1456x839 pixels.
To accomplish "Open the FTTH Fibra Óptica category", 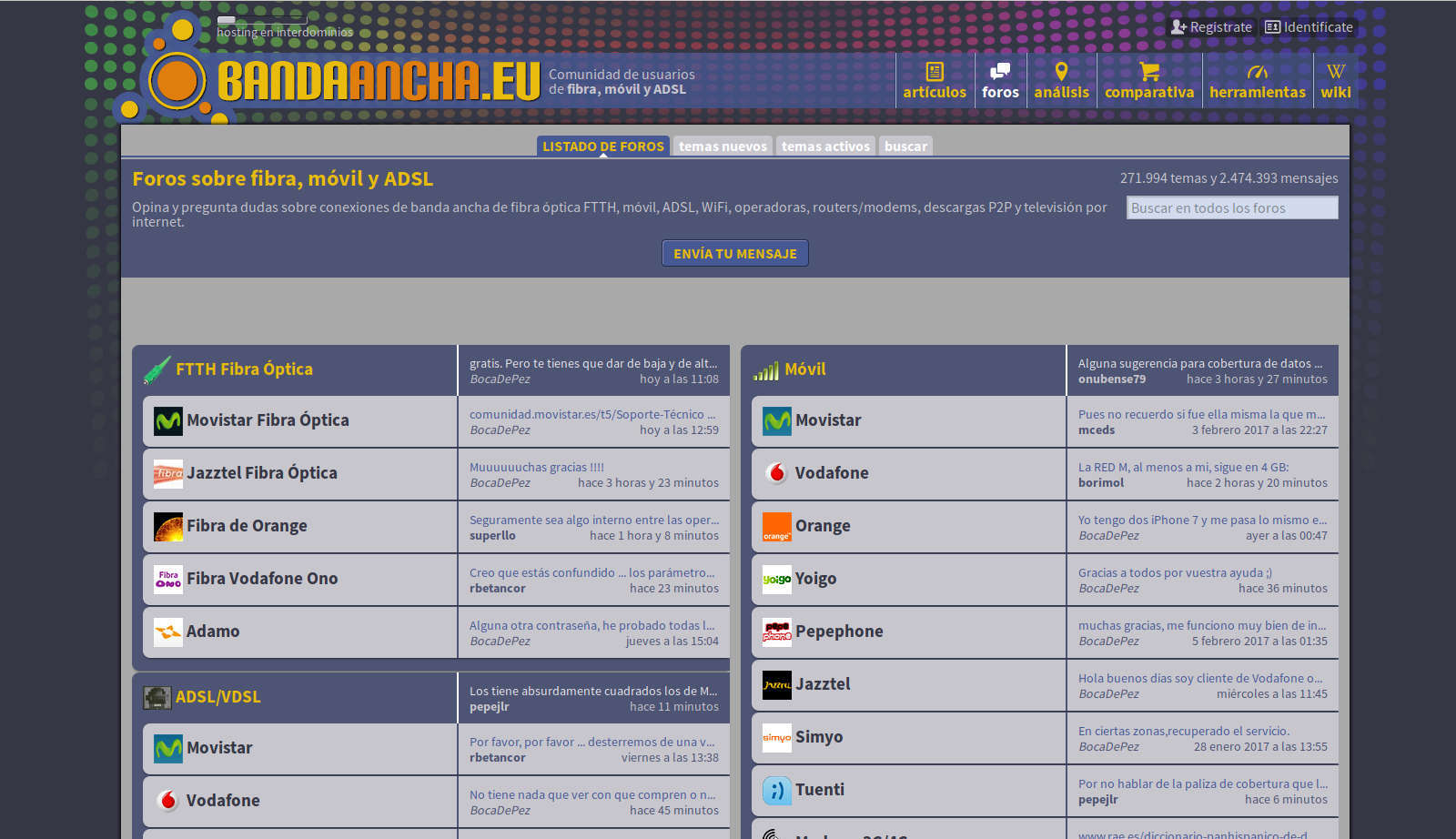I will [x=244, y=369].
